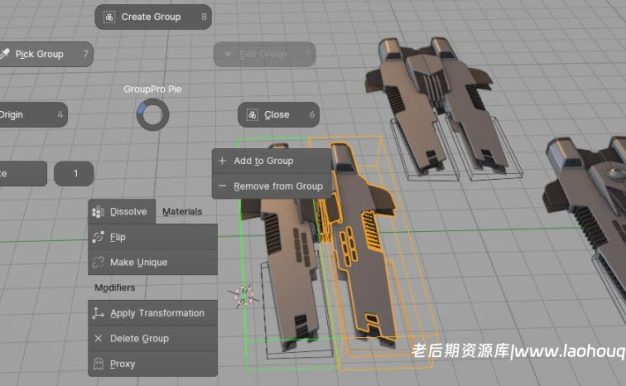Select the Dissolve option
626x386 pixels.
pos(122,212)
